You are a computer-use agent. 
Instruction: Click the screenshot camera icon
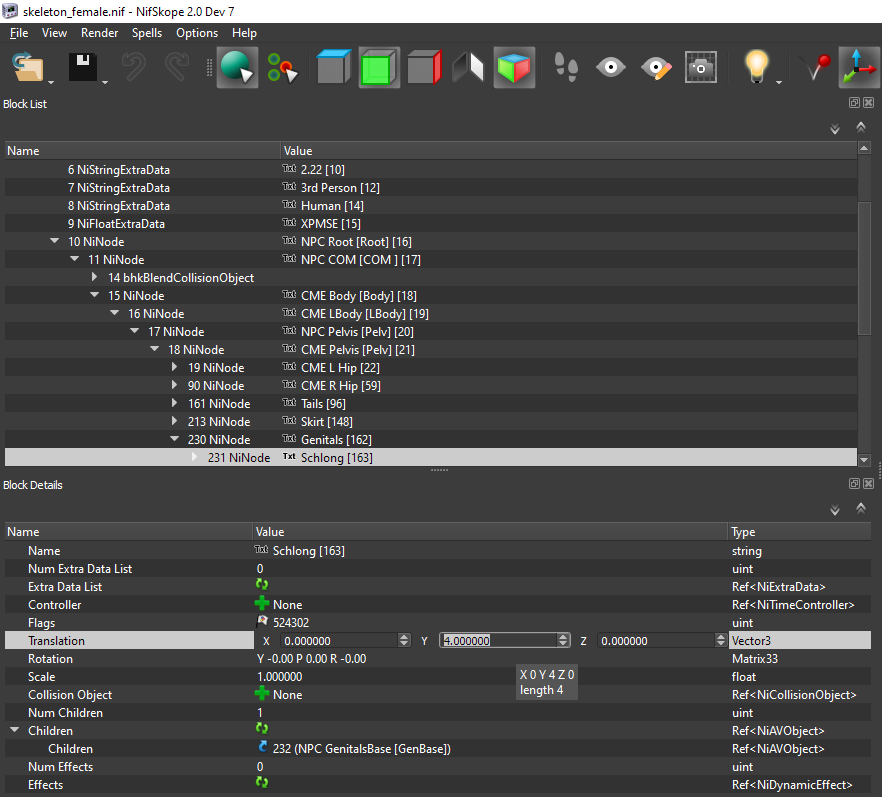tap(700, 67)
